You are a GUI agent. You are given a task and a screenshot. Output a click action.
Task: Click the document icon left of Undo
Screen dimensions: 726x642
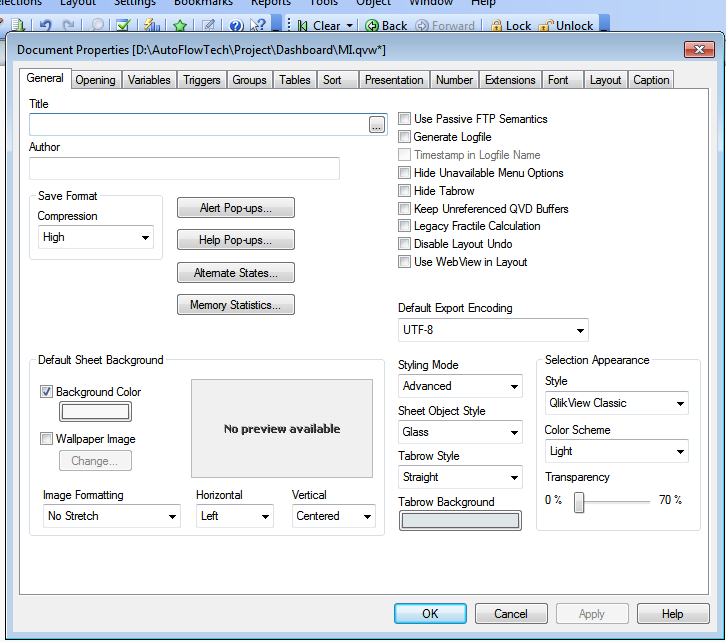click(x=18, y=25)
